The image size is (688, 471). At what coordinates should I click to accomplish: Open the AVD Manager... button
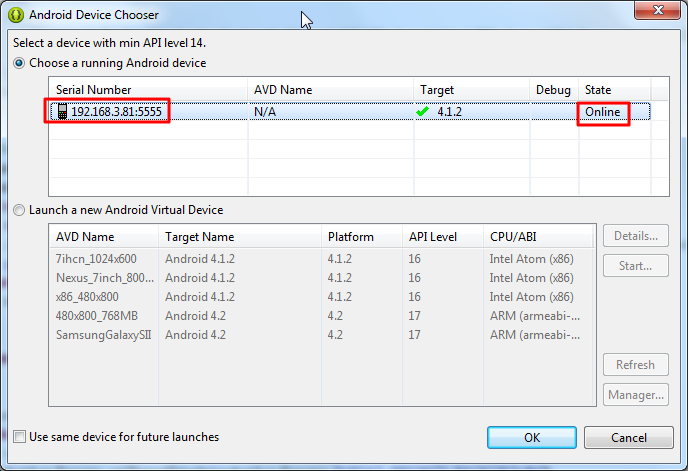point(636,395)
